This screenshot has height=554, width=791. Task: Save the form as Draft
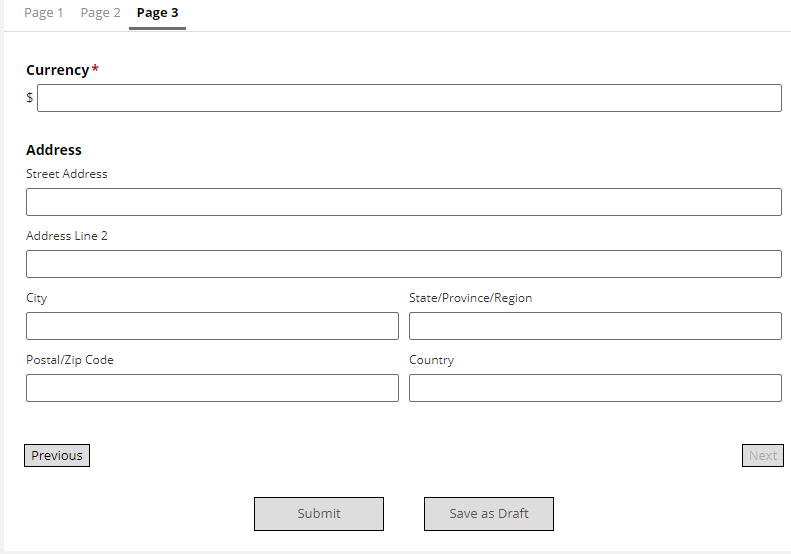[x=489, y=514]
